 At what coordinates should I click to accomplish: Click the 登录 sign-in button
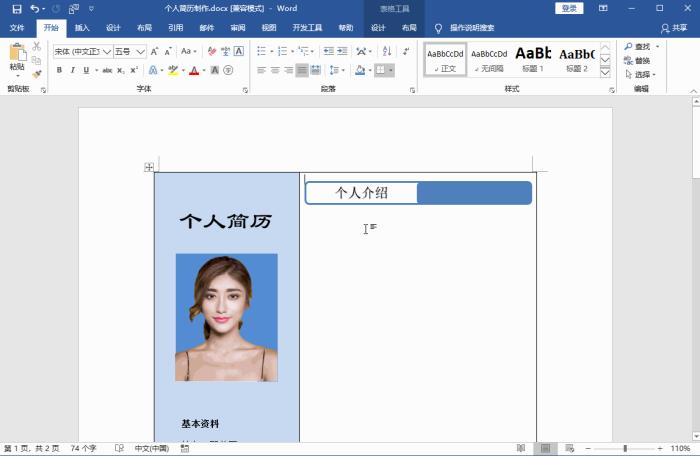click(x=569, y=8)
